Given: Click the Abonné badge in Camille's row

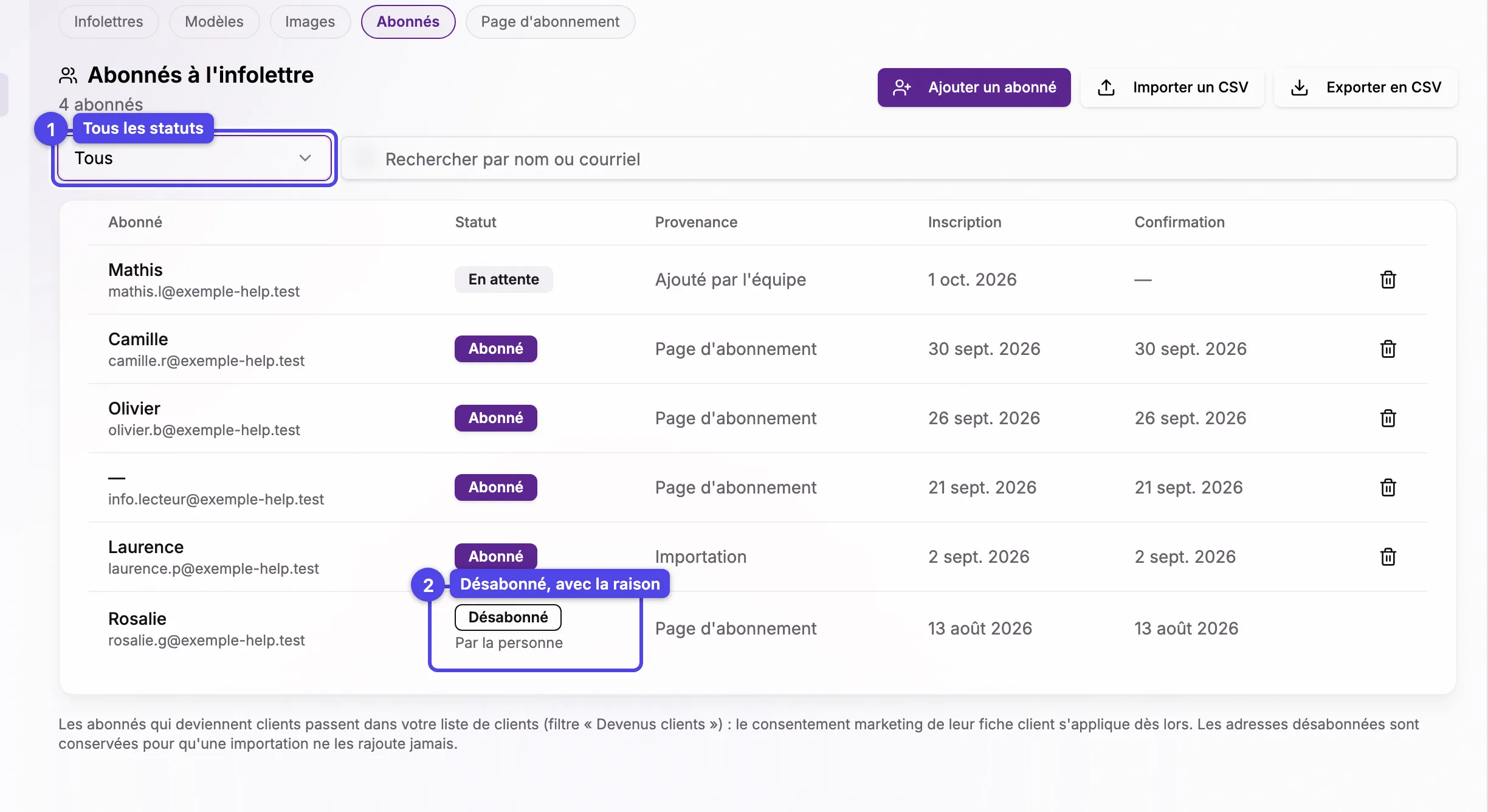Looking at the screenshot, I should 495,349.
